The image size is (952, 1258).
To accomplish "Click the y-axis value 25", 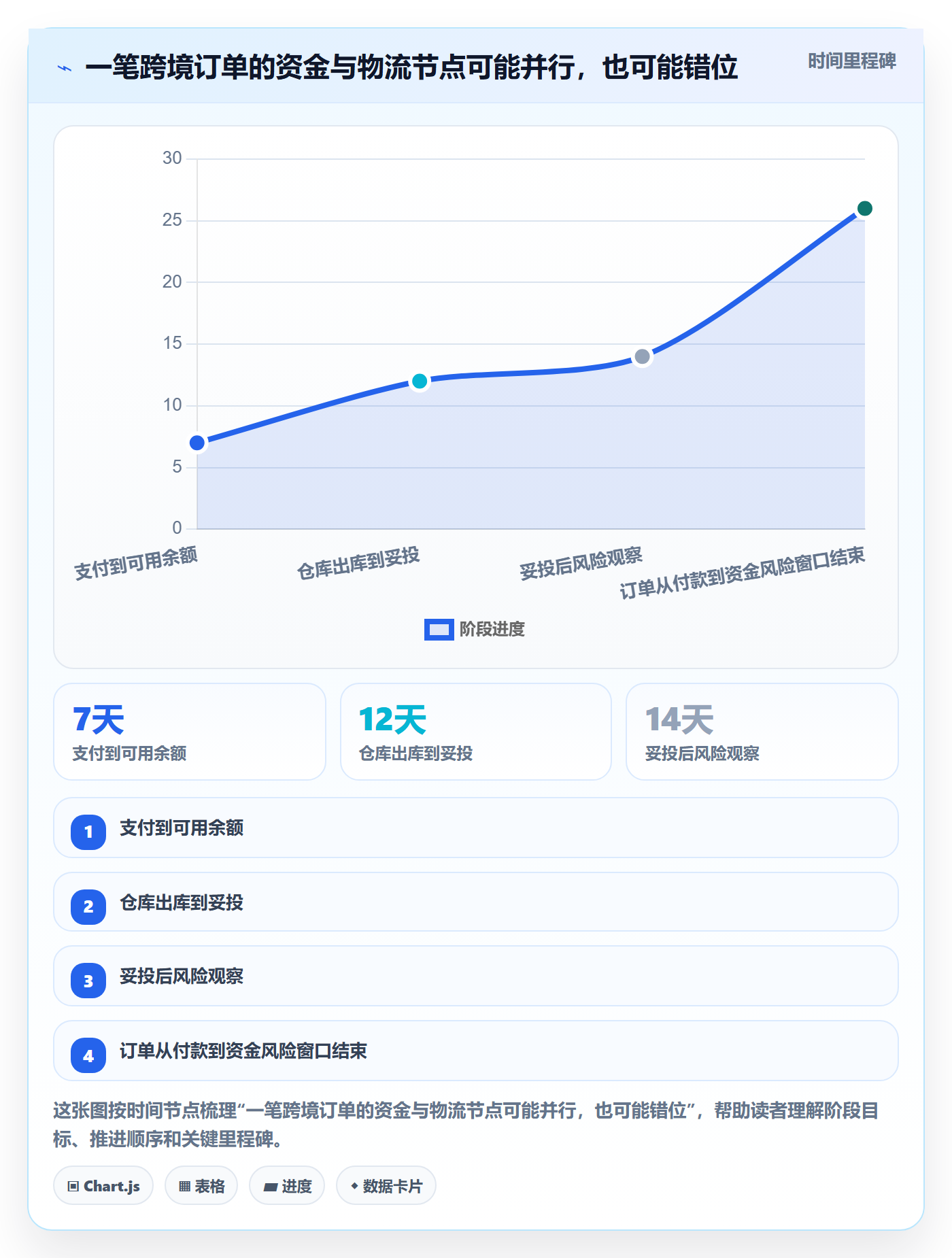I will coord(172,220).
